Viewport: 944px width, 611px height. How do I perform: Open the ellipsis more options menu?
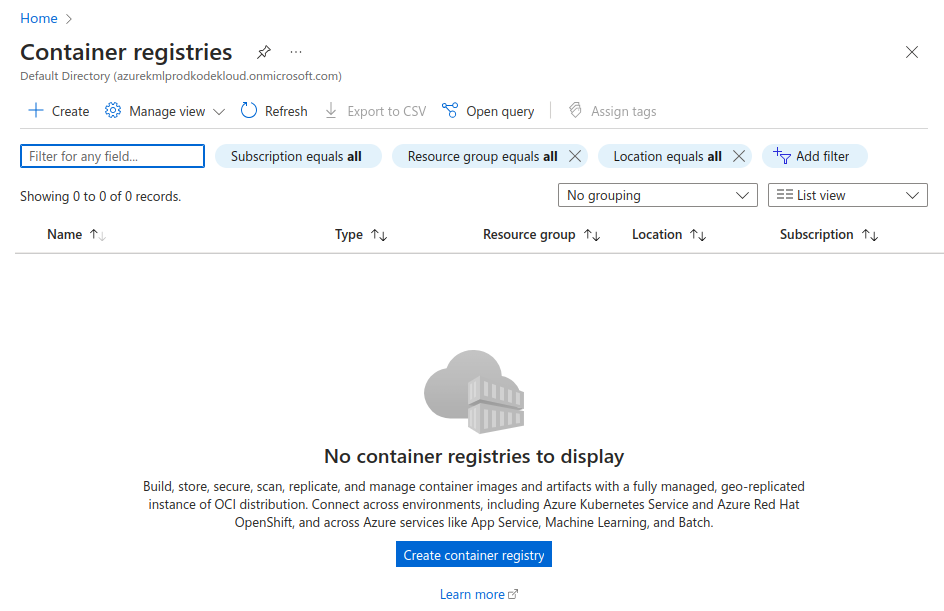(x=296, y=52)
